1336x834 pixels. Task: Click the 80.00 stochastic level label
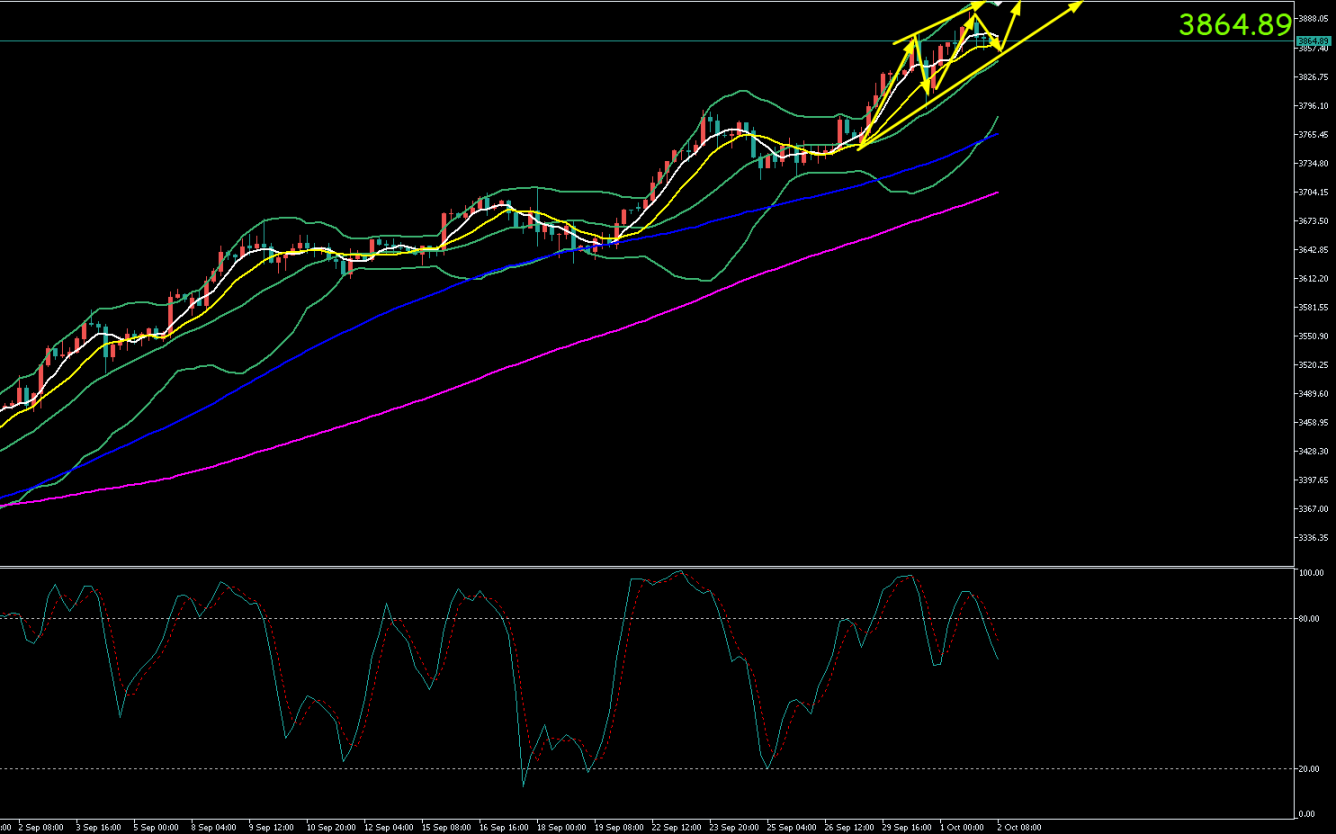[1310, 618]
